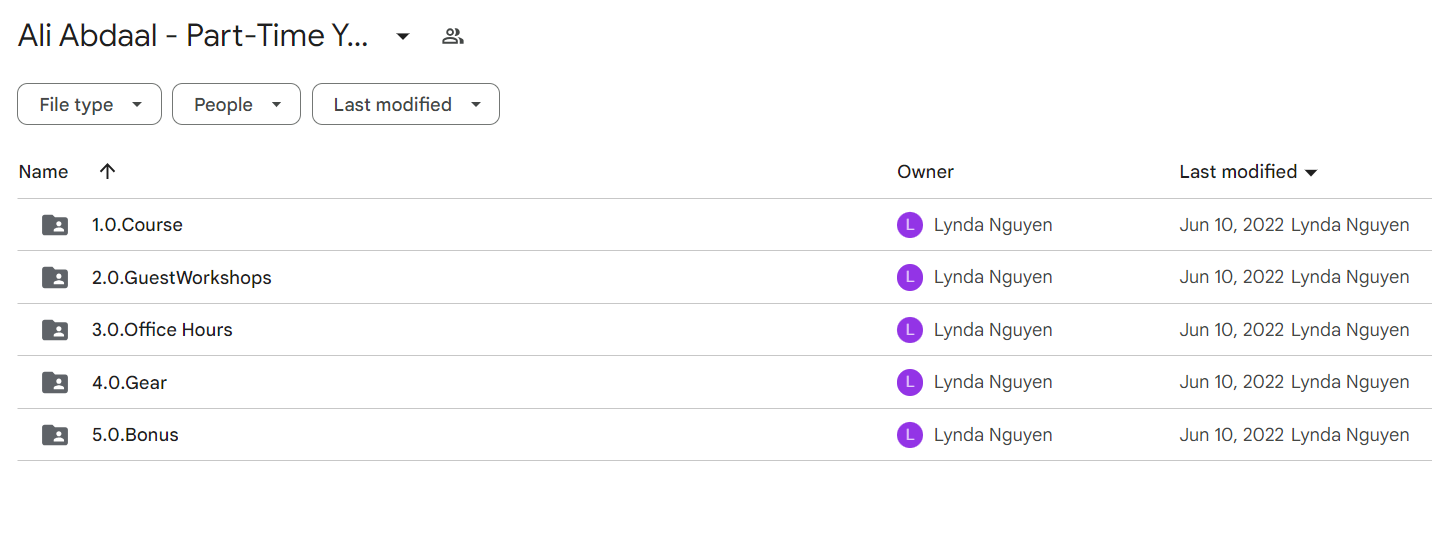The image size is (1432, 543).
Task: Open the People filter dropdown
Action: (236, 104)
